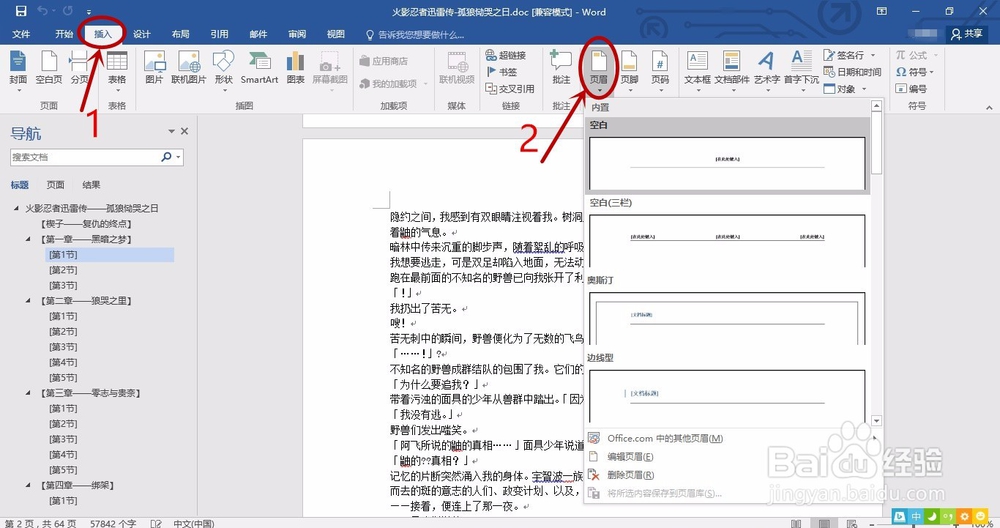Screen dimensions: 1000x528
Task: Click the language indicator 中文(中国)
Action: click(194, 523)
